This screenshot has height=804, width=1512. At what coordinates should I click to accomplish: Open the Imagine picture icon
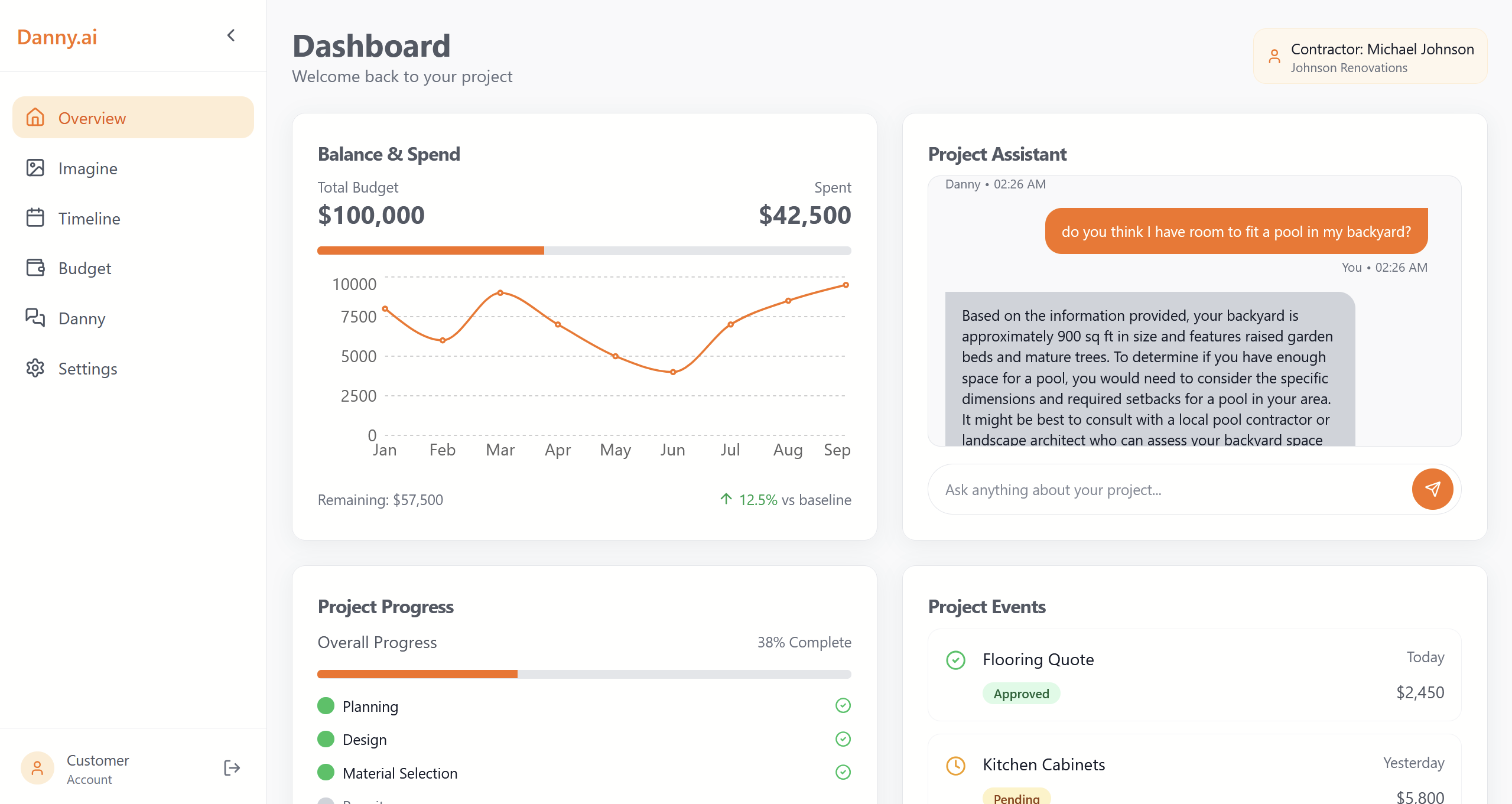click(x=35, y=168)
